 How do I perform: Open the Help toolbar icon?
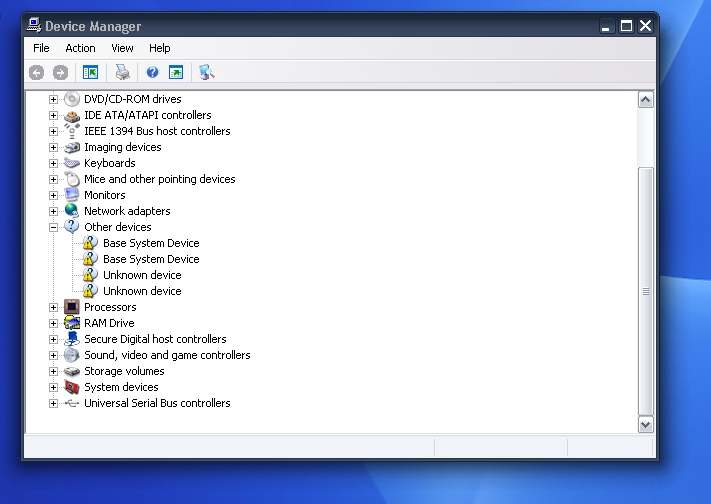click(152, 72)
